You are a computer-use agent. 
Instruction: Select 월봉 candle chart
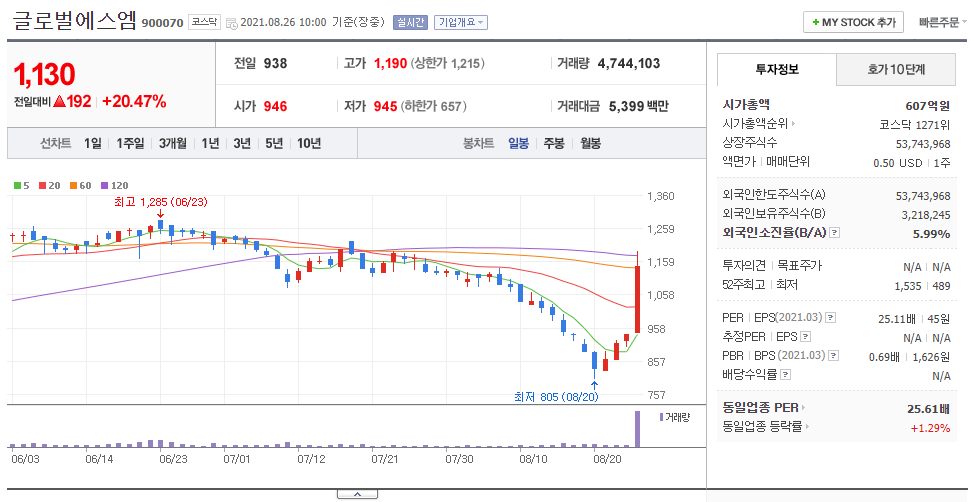point(590,144)
